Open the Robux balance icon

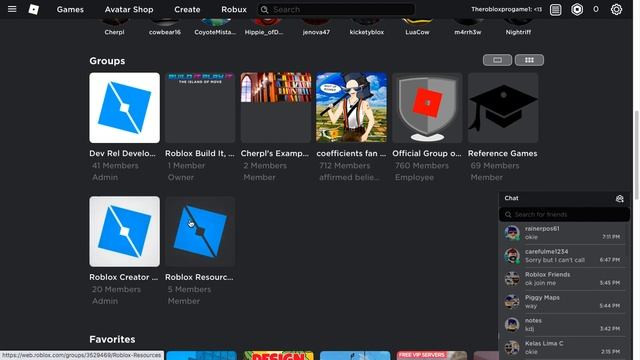[577, 9]
